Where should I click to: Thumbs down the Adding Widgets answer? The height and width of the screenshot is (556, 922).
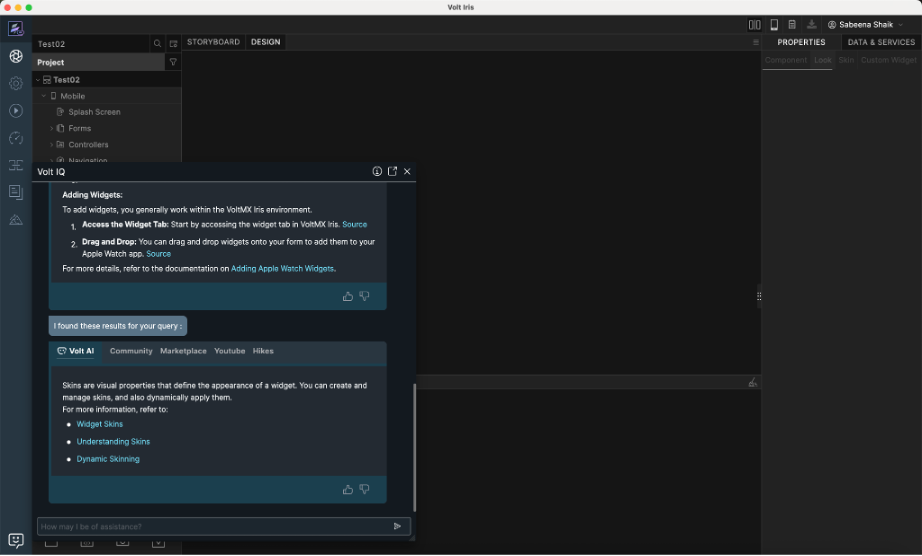365,296
